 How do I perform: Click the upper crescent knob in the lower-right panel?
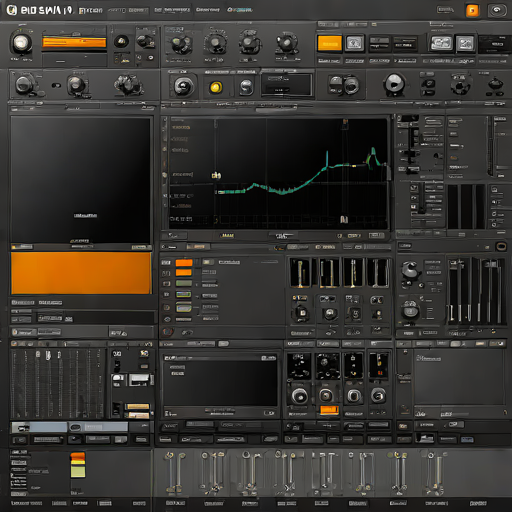pos(410,270)
